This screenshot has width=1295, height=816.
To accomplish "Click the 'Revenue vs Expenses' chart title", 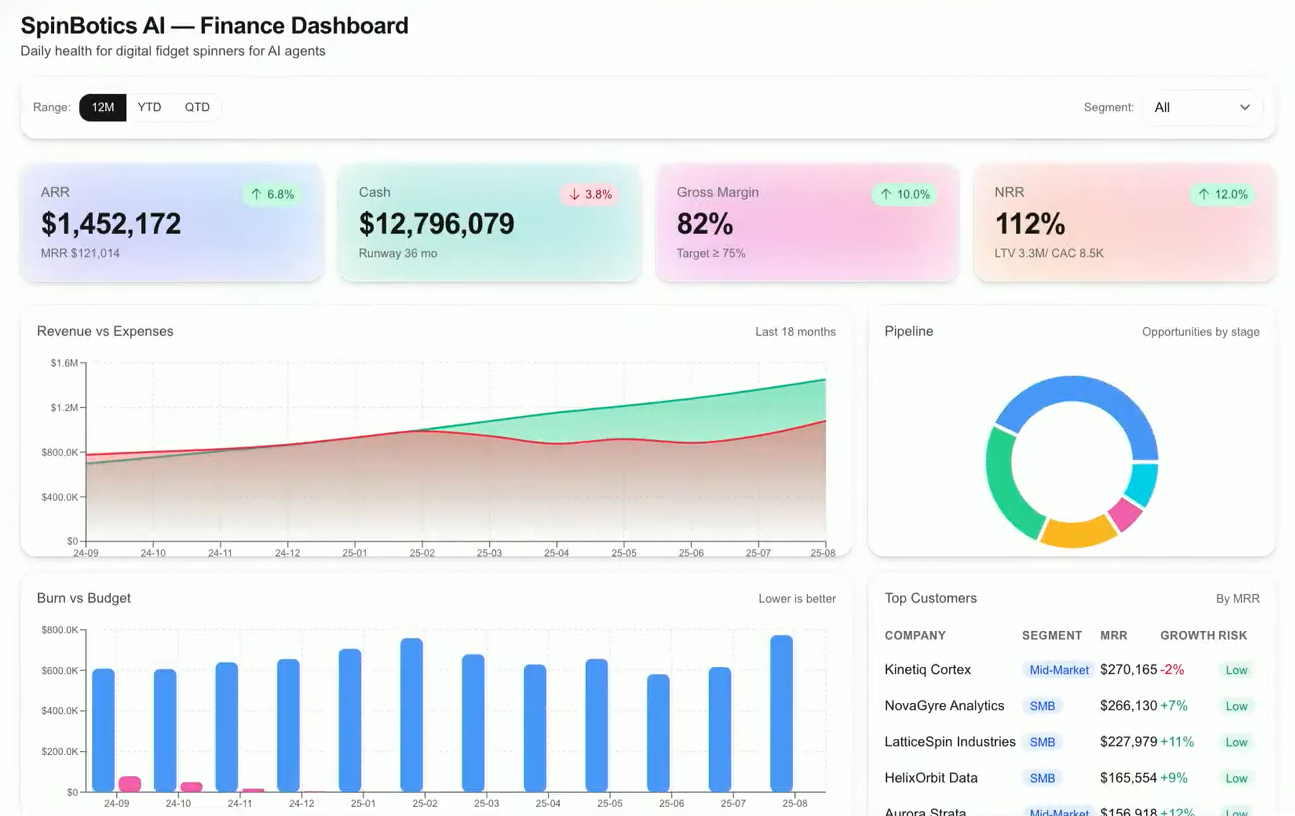I will pos(105,331).
